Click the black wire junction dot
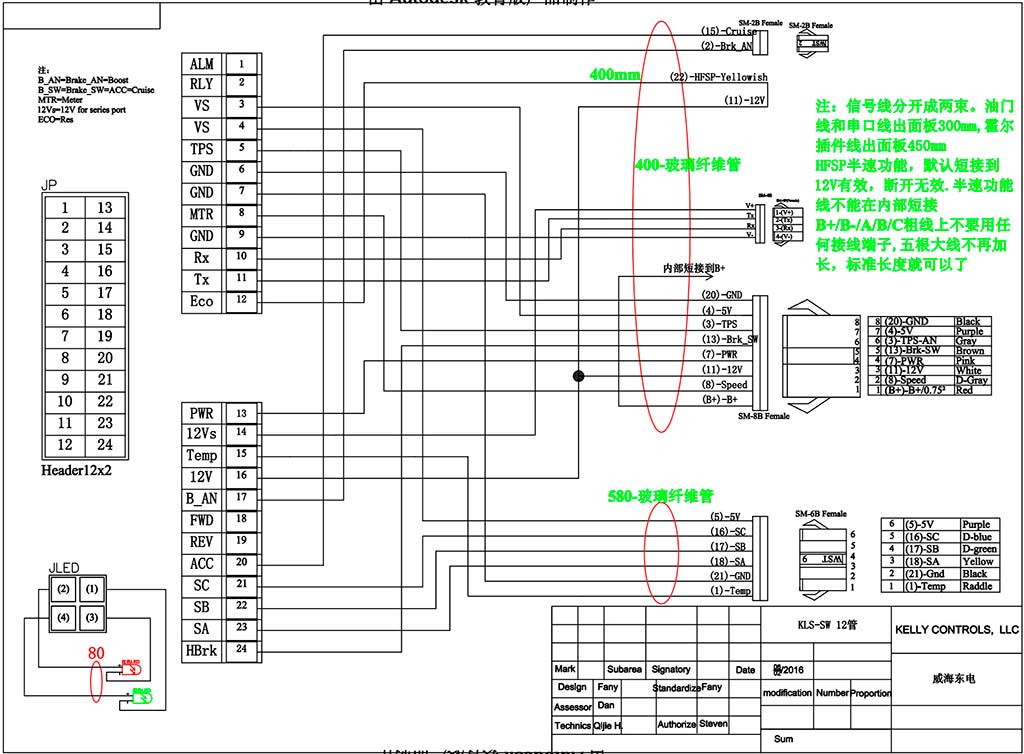This screenshot has height=754, width=1024. (x=578, y=376)
